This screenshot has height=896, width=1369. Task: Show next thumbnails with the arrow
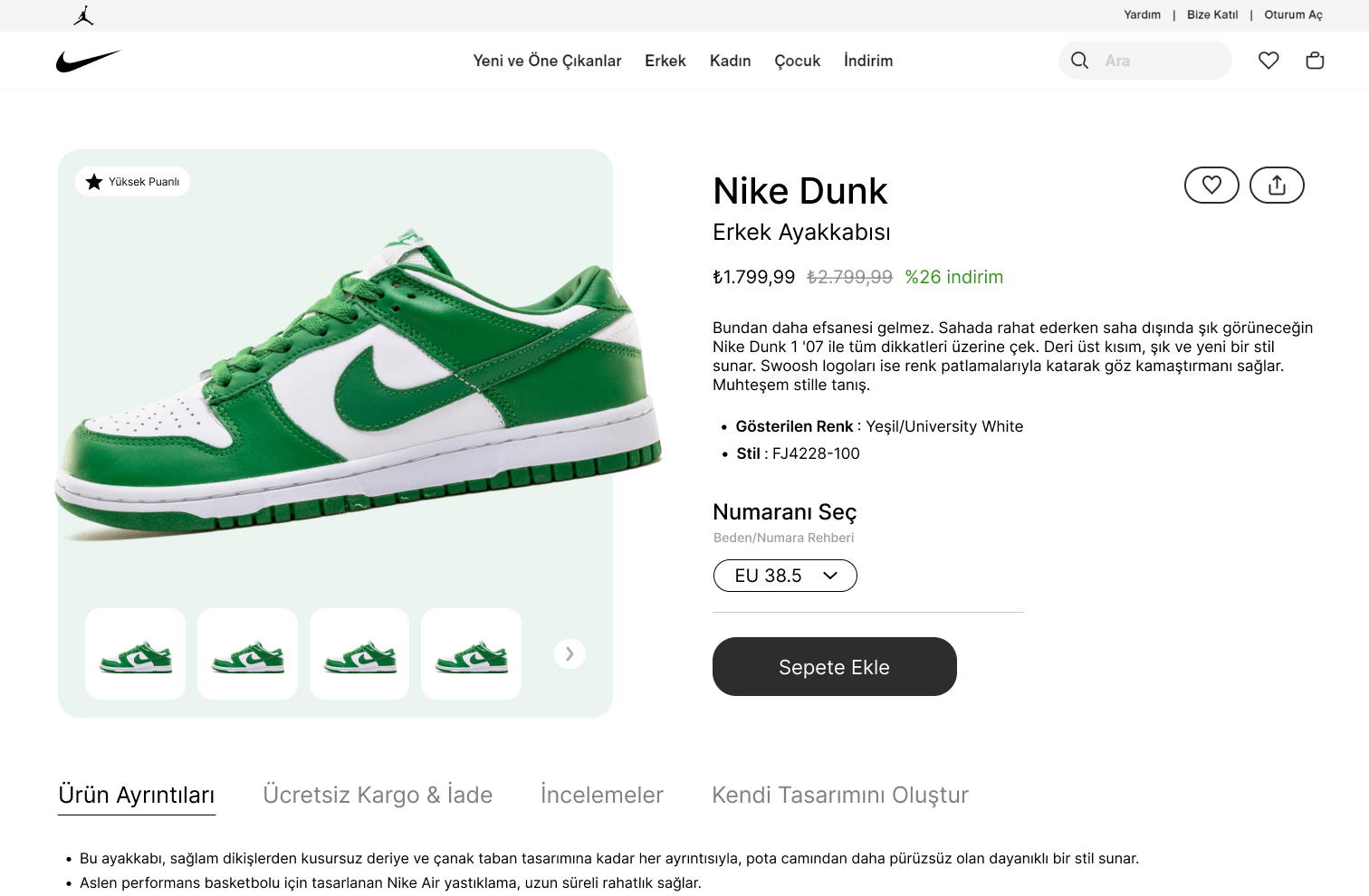coord(570,653)
